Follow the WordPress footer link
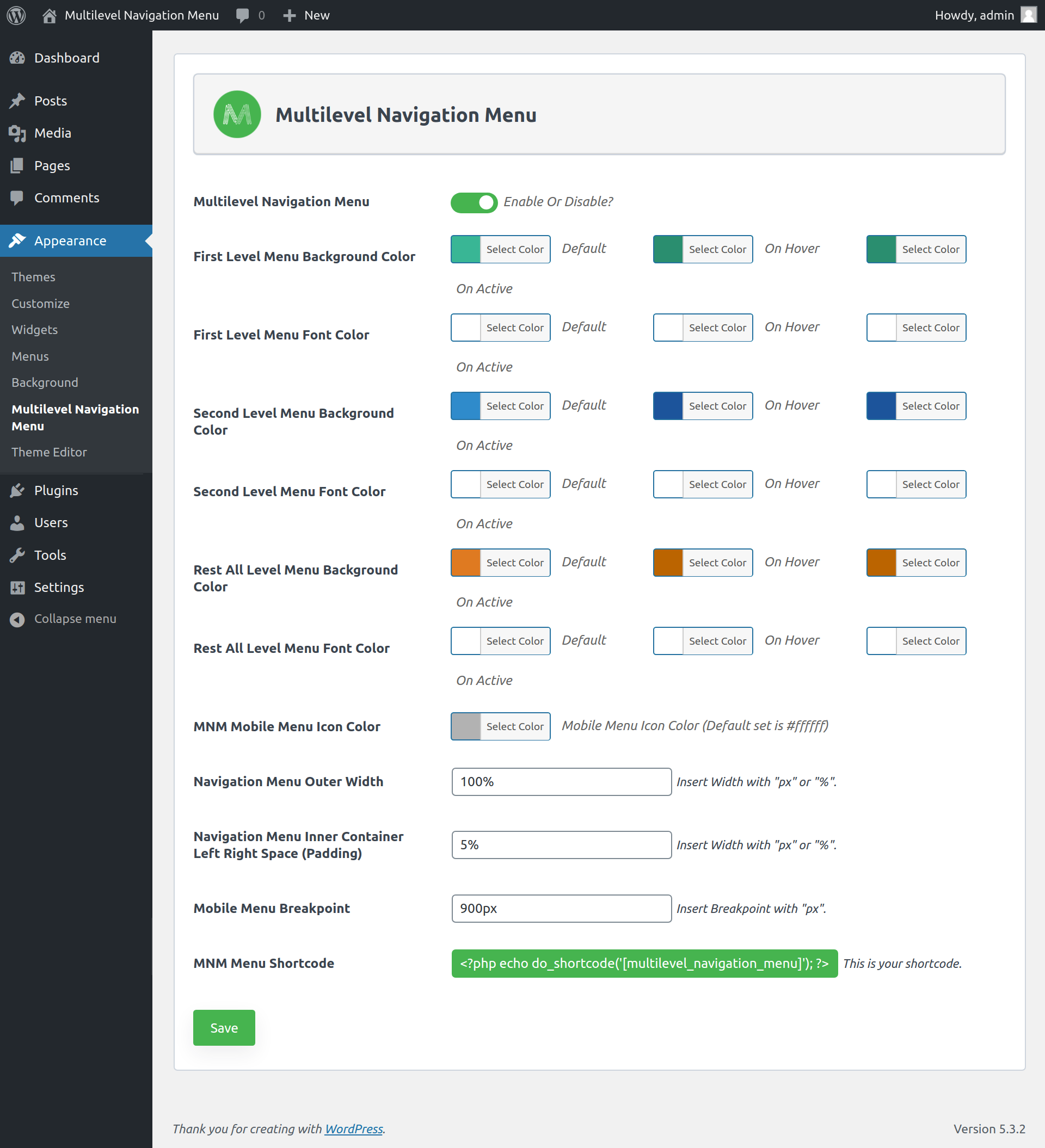 pyautogui.click(x=353, y=1129)
